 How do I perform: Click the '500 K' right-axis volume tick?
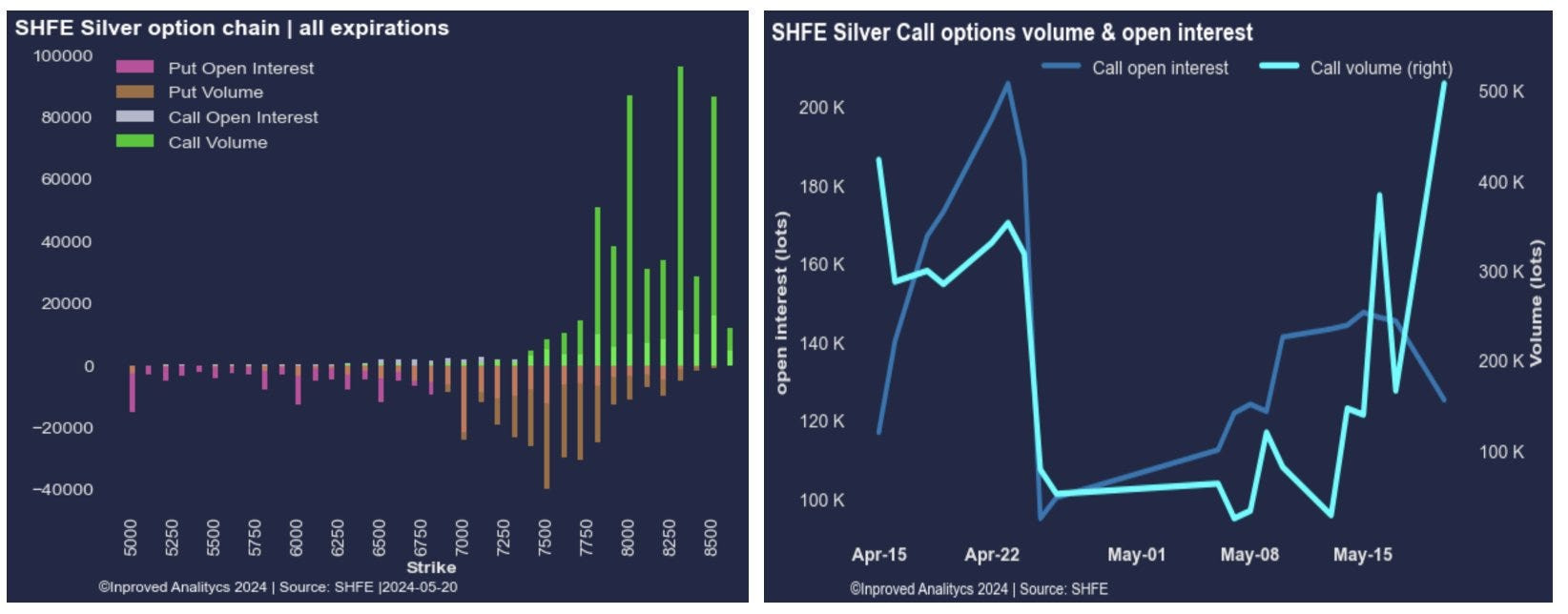pos(1500,92)
